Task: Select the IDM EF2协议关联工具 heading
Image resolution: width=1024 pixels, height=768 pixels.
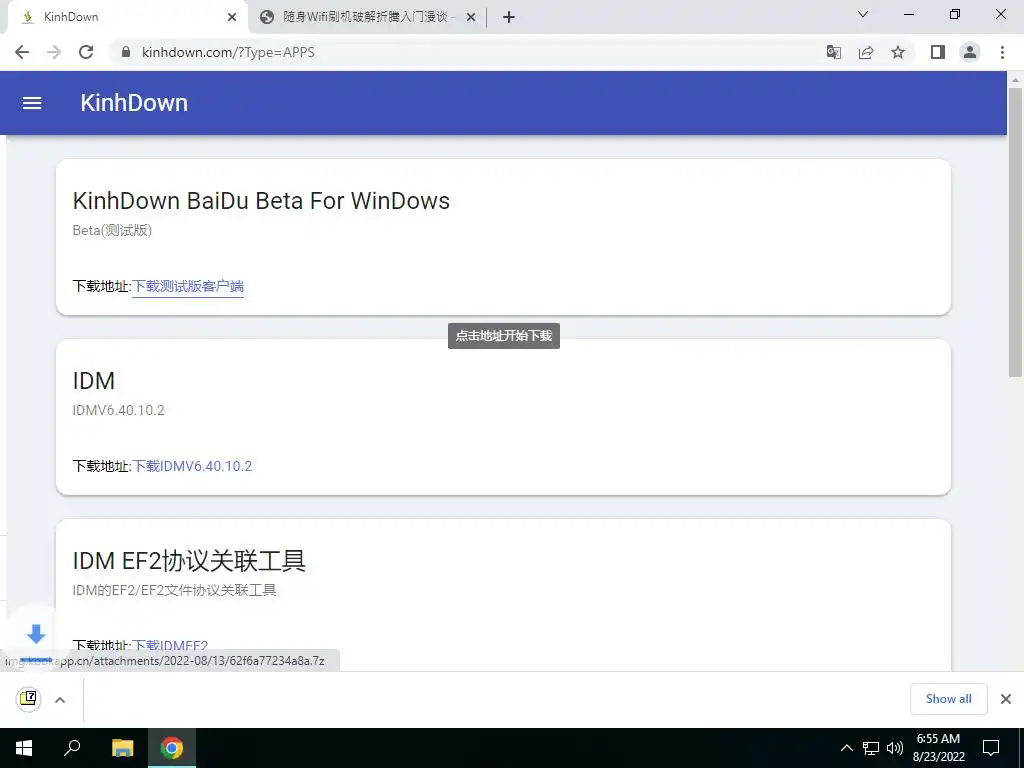Action: pyautogui.click(x=189, y=560)
